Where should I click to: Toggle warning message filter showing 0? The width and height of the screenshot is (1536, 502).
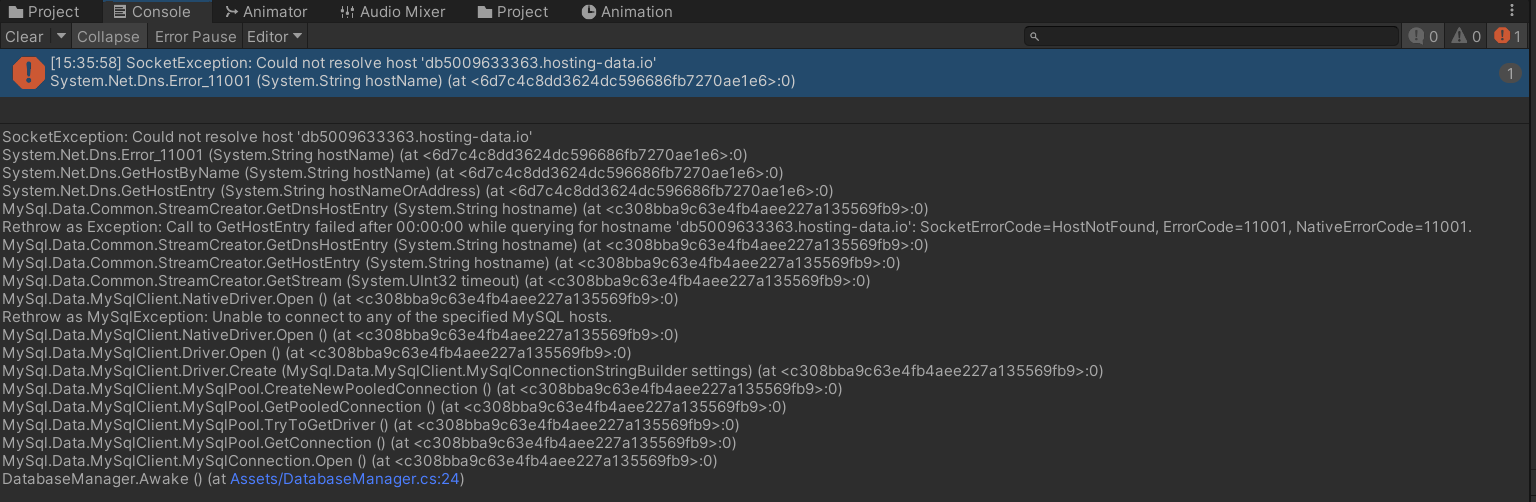coord(1465,36)
